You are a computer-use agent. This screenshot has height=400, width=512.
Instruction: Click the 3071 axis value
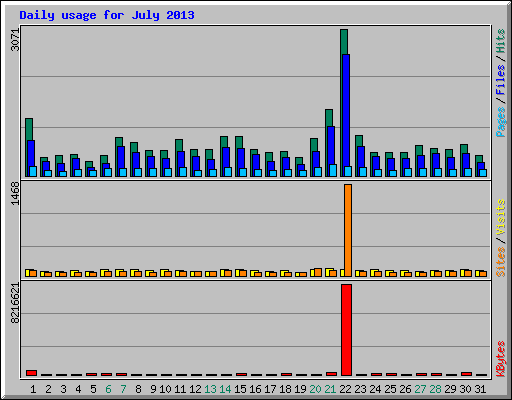15,40
